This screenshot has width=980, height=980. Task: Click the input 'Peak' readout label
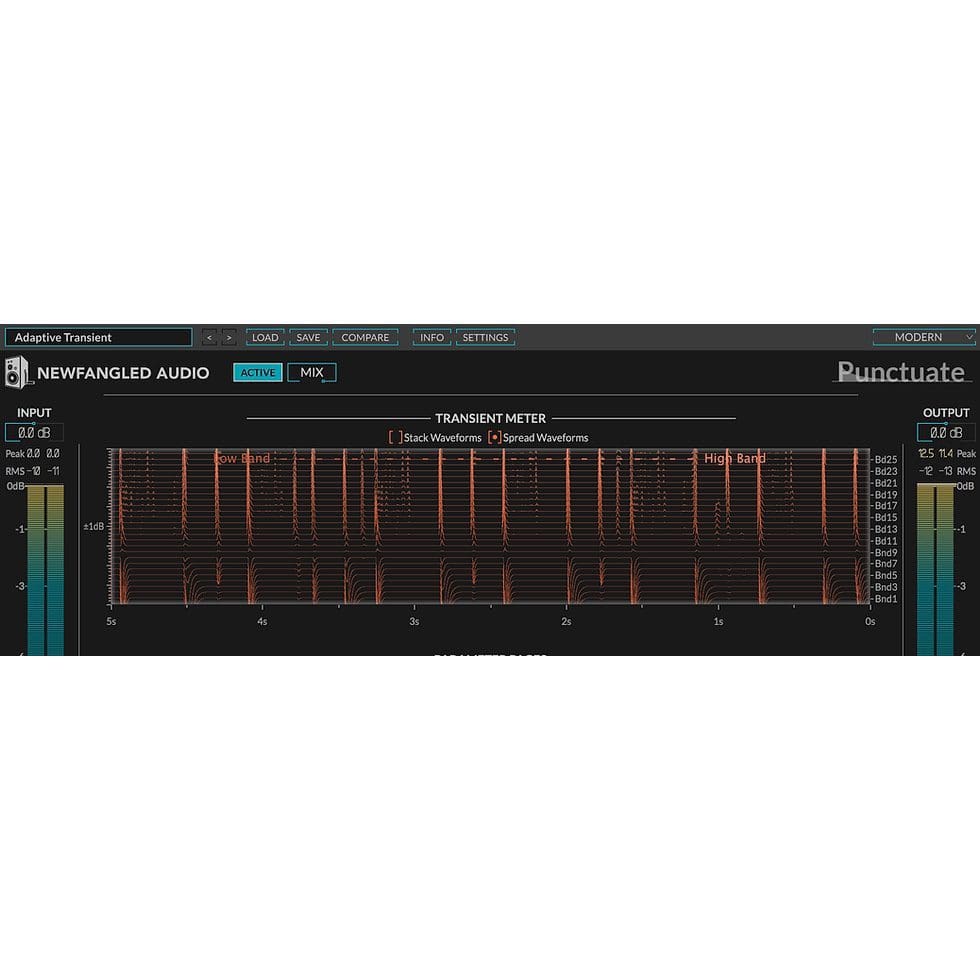click(14, 454)
